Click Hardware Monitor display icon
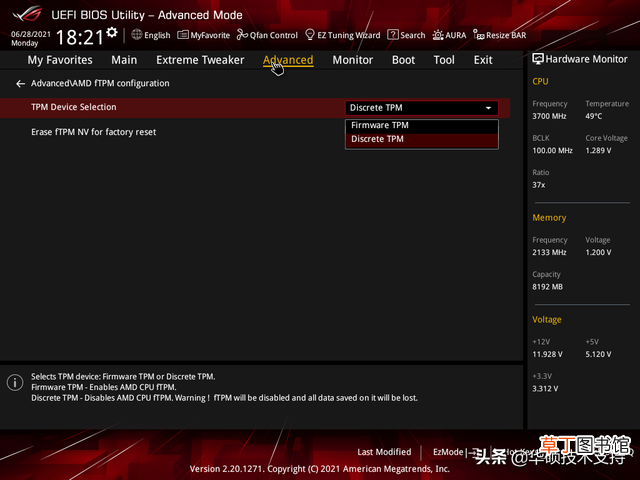This screenshot has height=480, width=640. click(x=538, y=59)
